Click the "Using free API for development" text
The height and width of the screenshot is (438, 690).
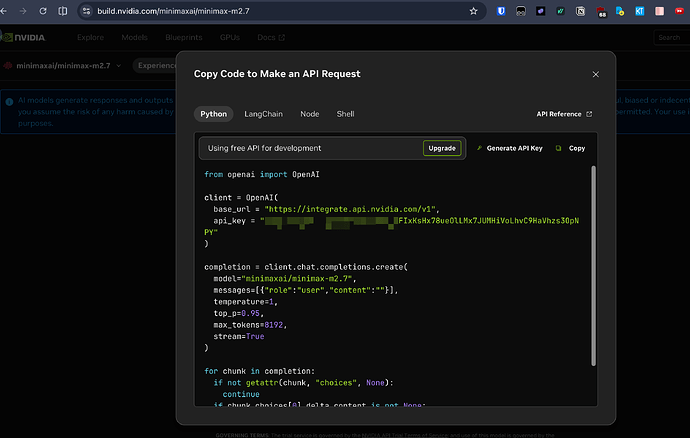pyautogui.click(x=264, y=148)
